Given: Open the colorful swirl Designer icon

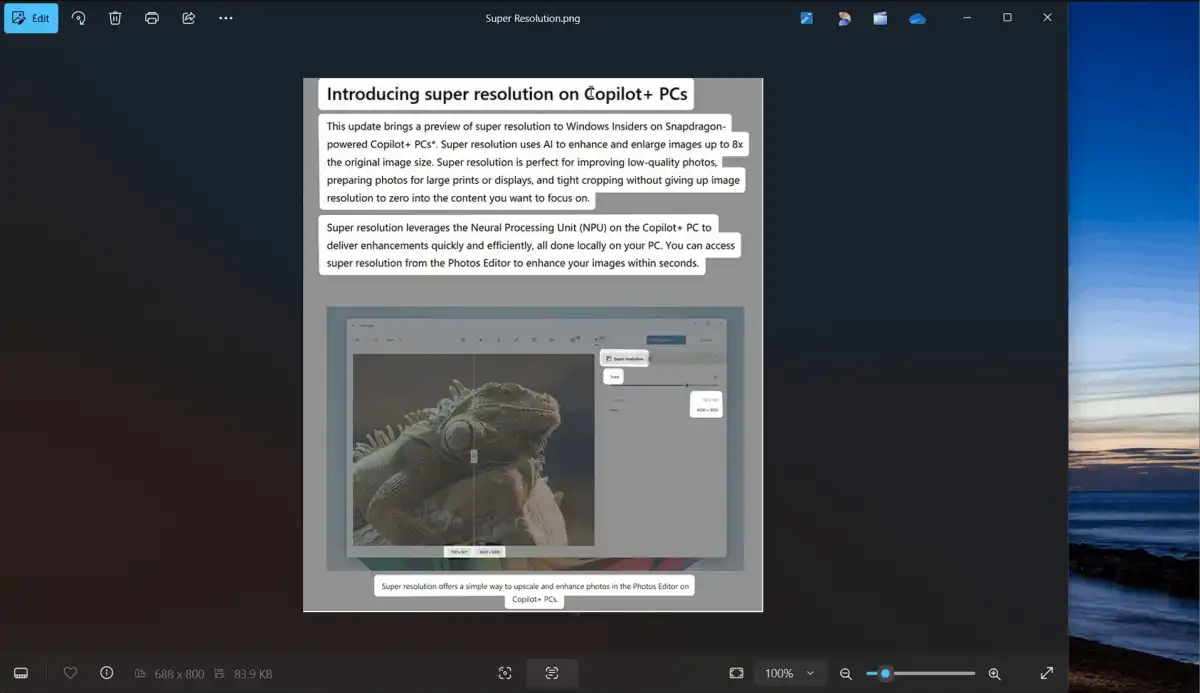Looking at the screenshot, I should (844, 18).
